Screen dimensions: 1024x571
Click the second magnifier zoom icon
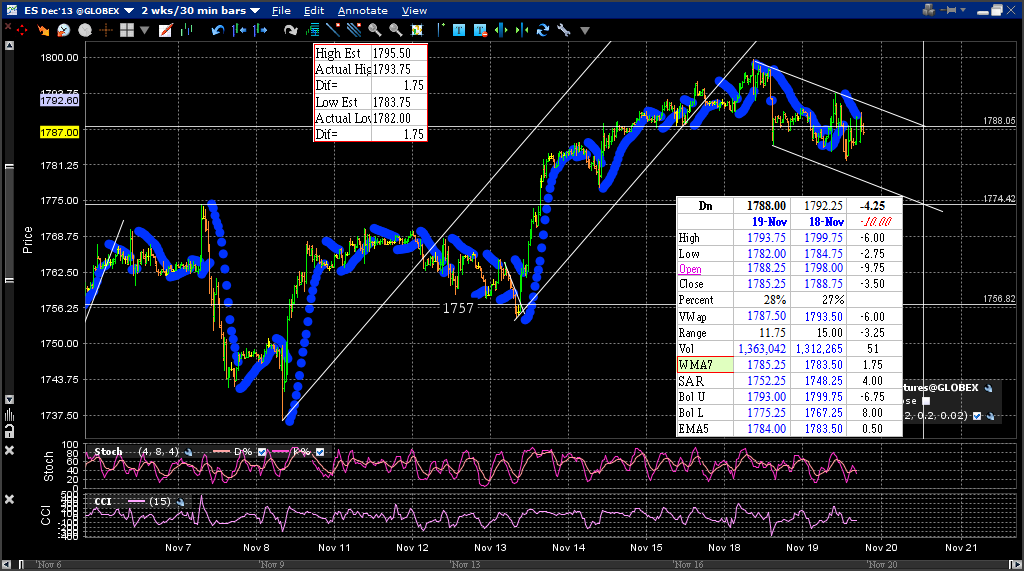[396, 30]
